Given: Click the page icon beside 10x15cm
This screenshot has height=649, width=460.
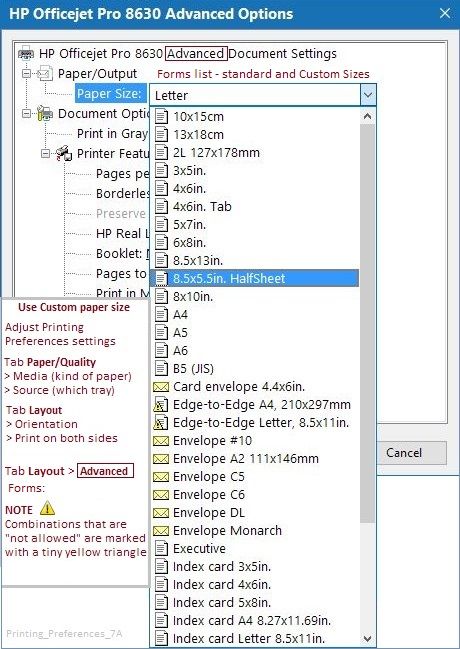Looking at the screenshot, I should 161,116.
